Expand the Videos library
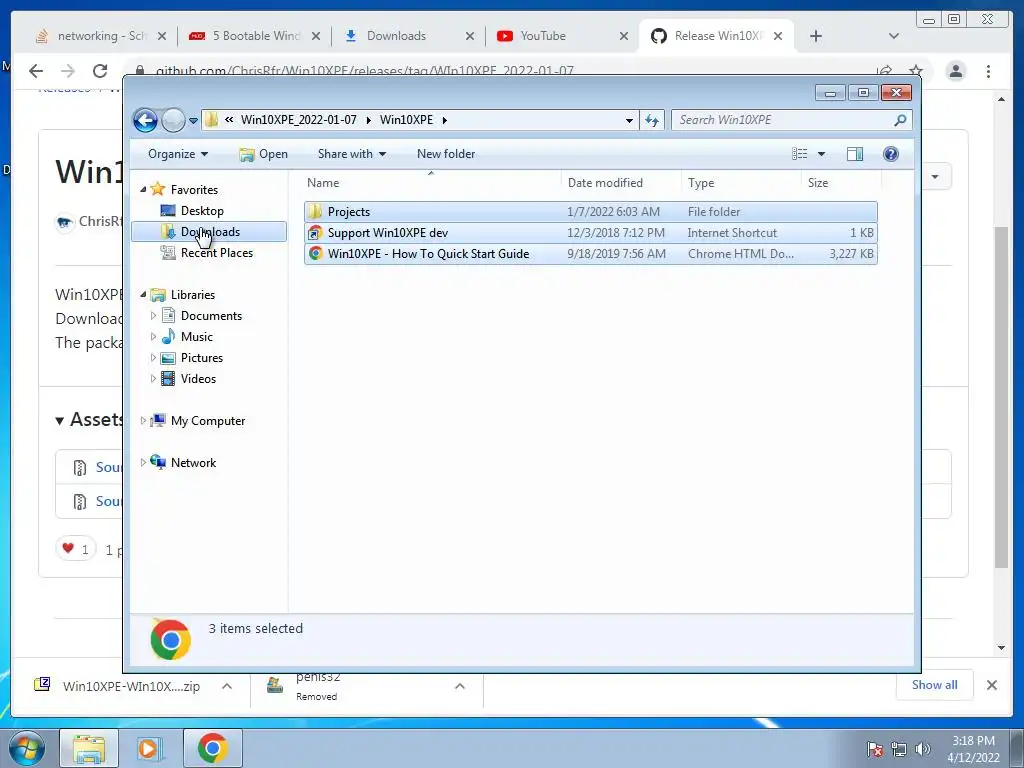The height and width of the screenshot is (768, 1024). (153, 379)
